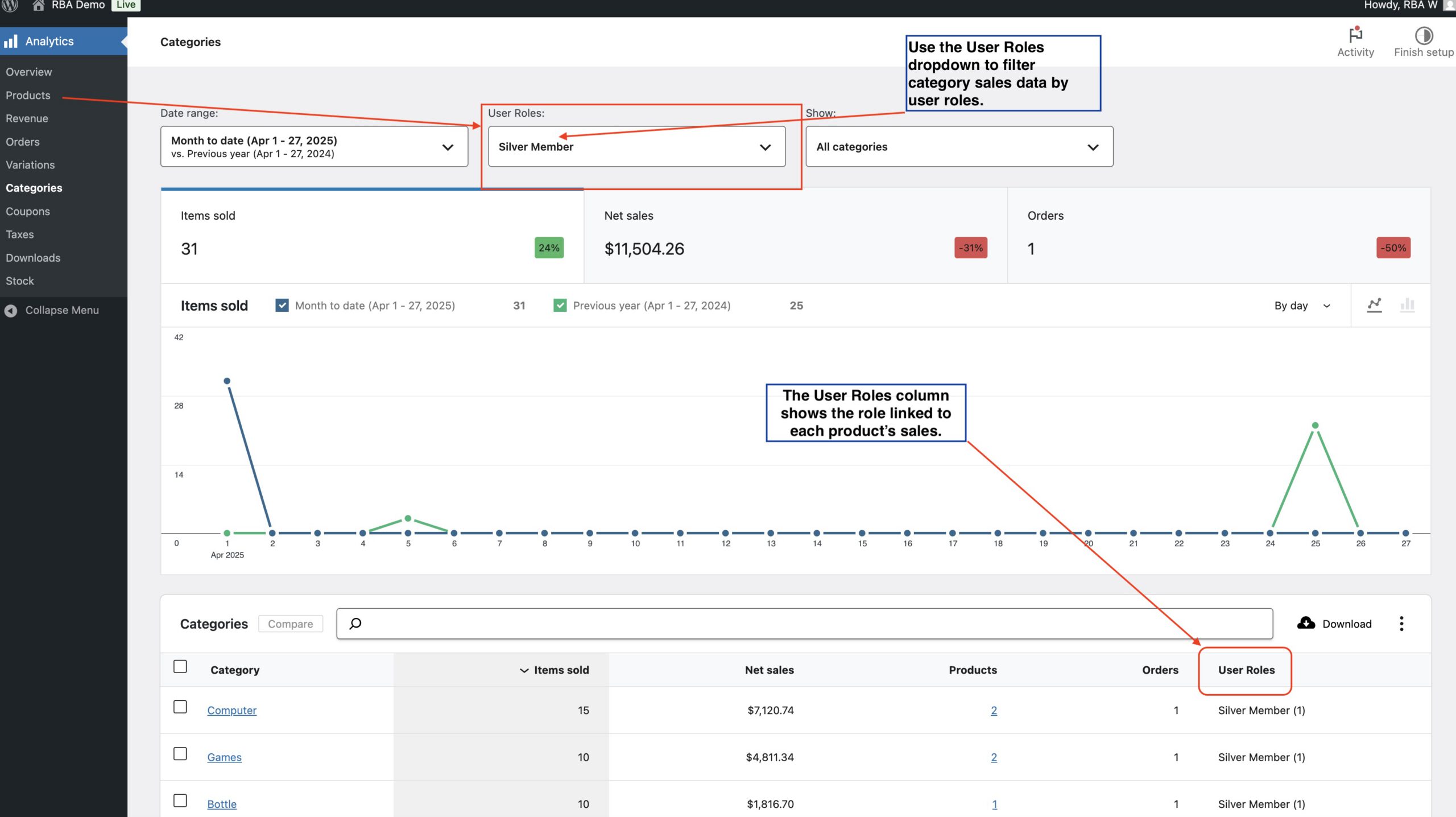The height and width of the screenshot is (817, 1456).
Task: Switch to line chart view icon
Action: [1375, 306]
